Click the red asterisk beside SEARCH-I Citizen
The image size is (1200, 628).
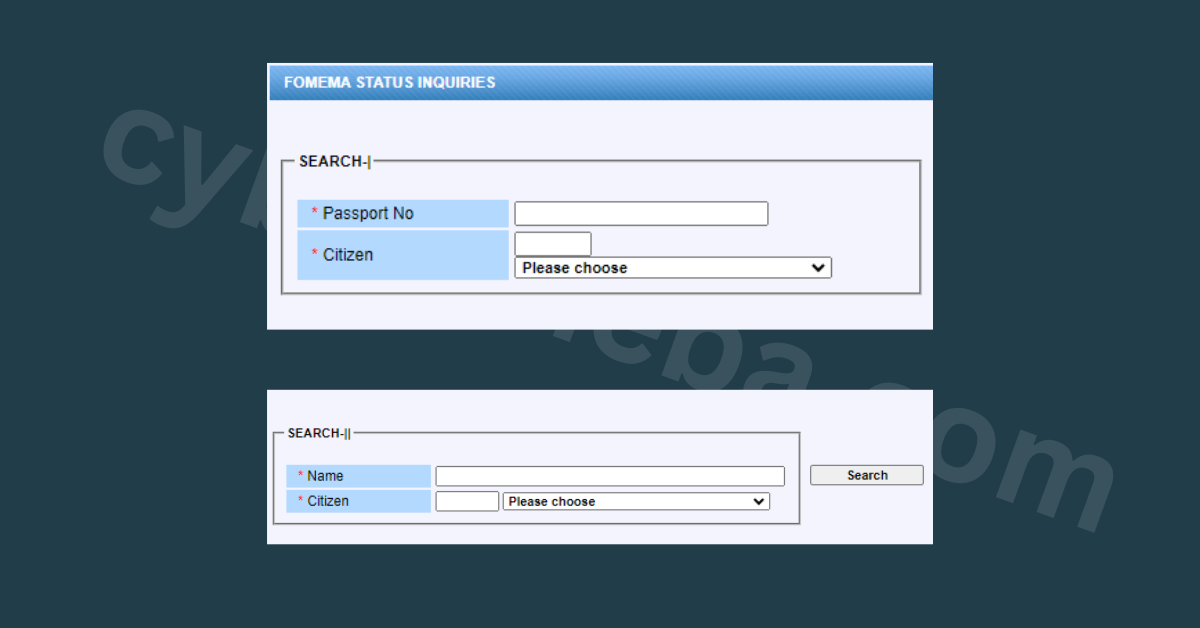tap(315, 255)
